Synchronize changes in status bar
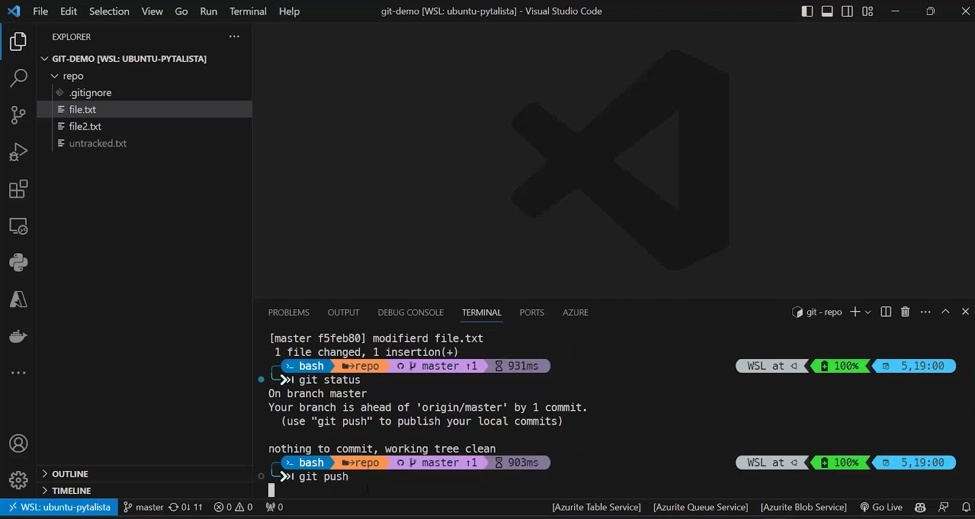Image resolution: width=975 pixels, height=519 pixels. coord(186,507)
